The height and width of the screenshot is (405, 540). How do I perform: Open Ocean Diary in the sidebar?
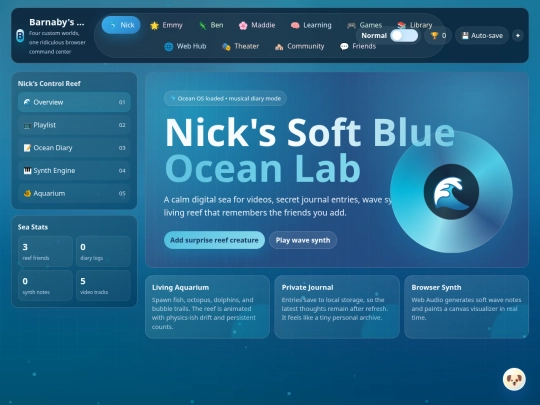[74, 148]
